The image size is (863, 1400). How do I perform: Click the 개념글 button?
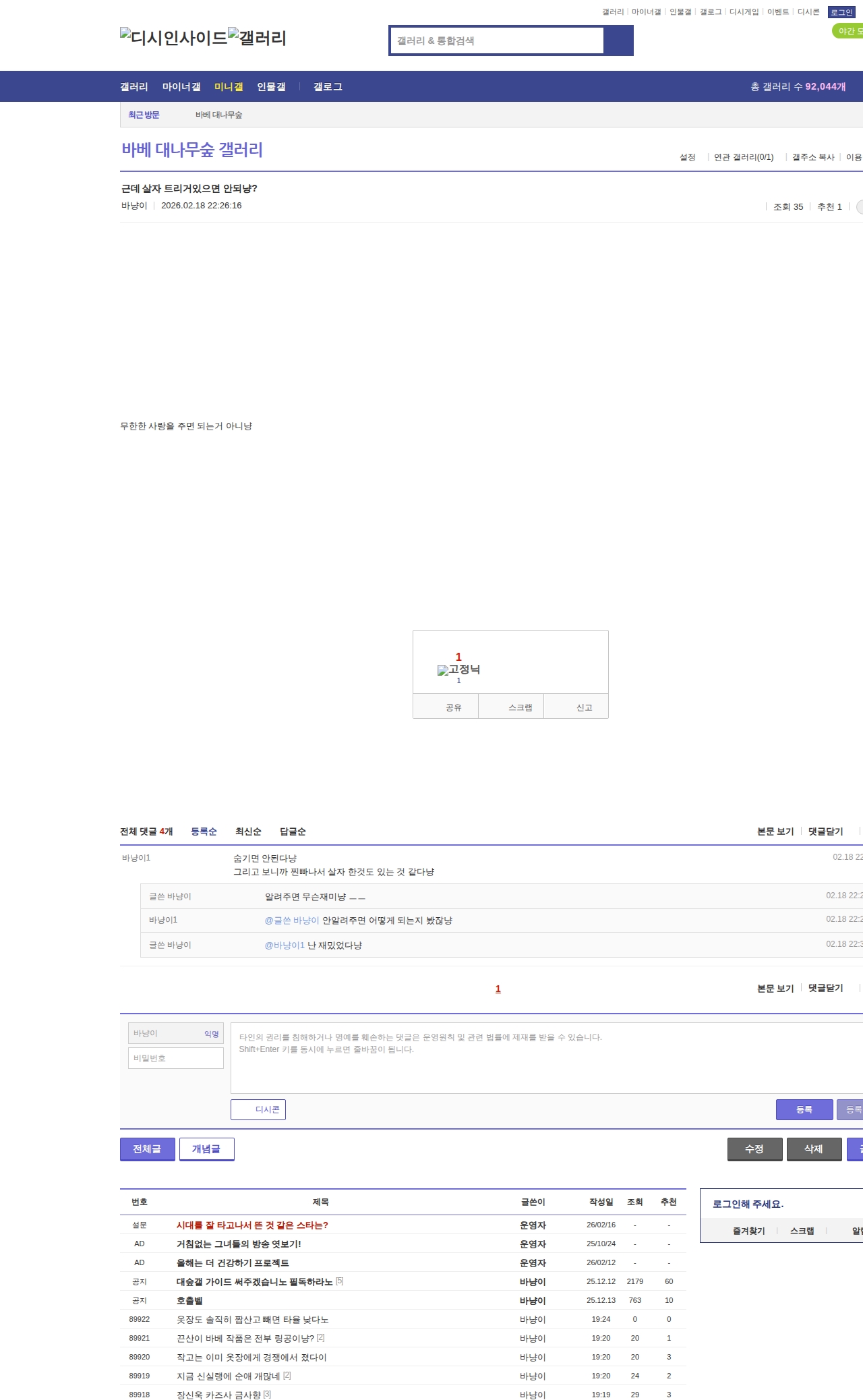click(206, 1149)
